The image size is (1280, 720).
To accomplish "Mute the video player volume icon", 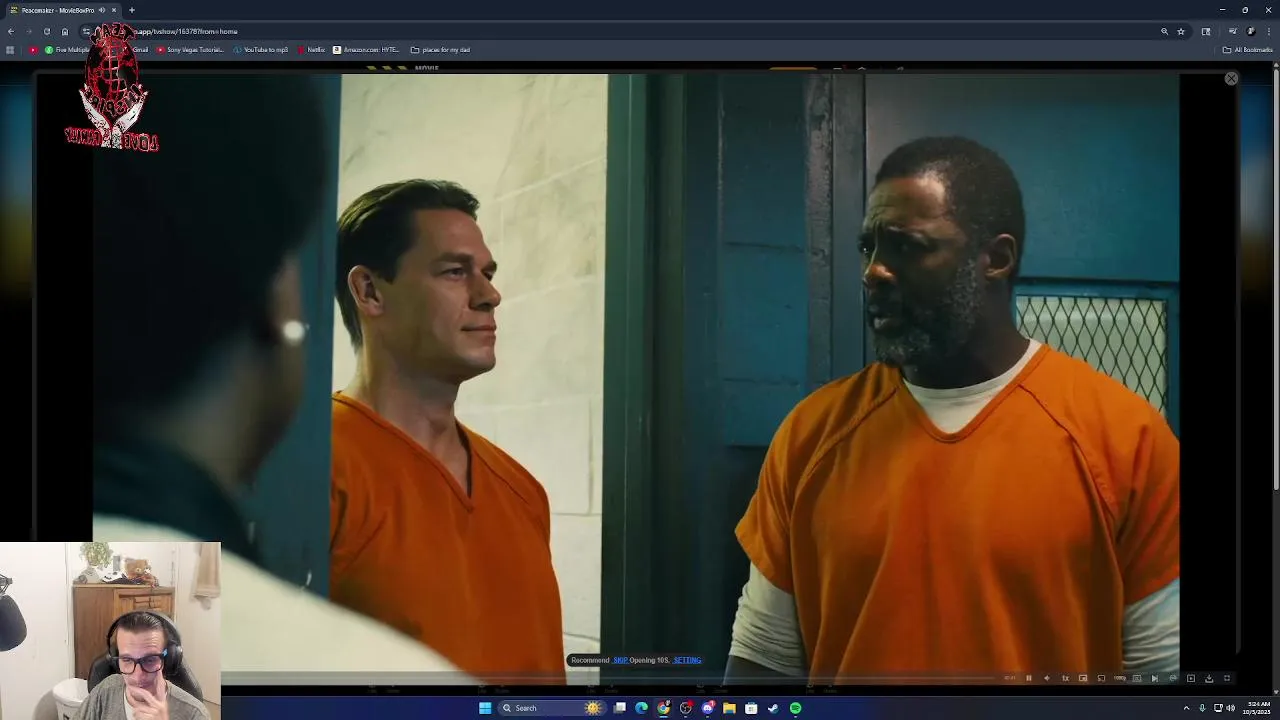I will (1047, 678).
